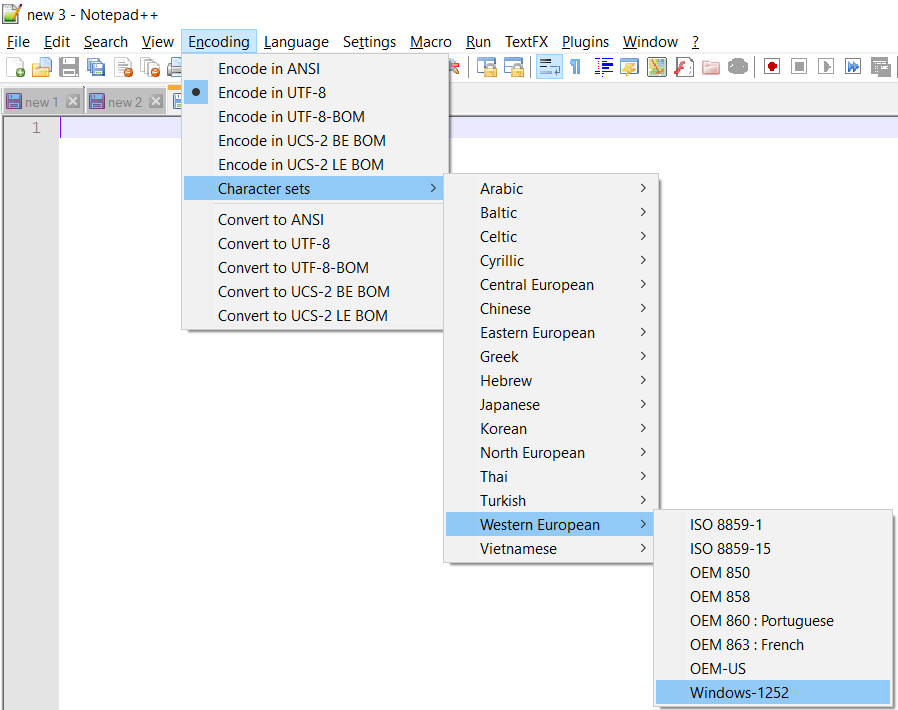
Task: Click the Synchronize Horizontal Scrolling lock icon
Action: (514, 67)
